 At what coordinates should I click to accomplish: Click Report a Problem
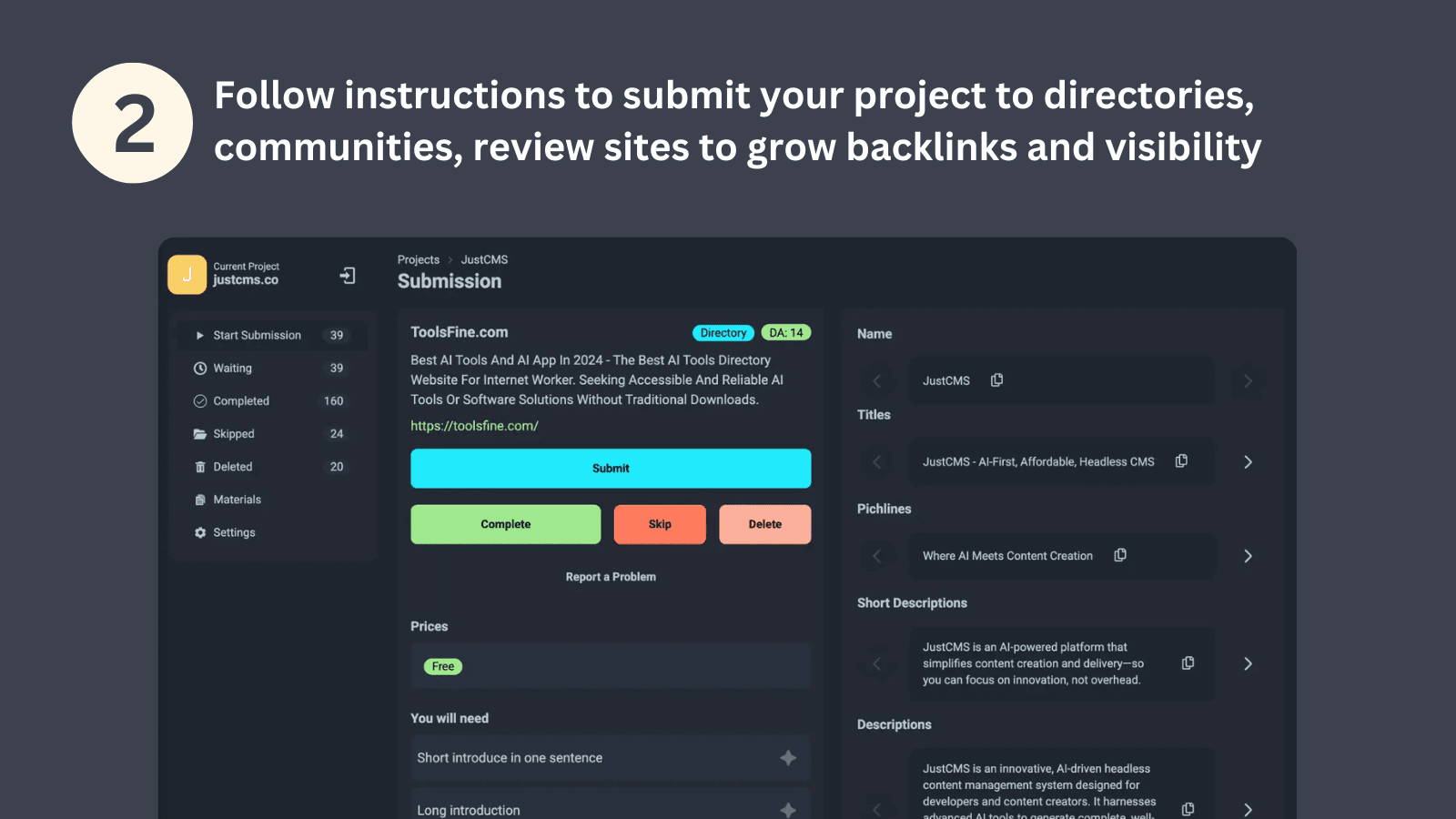pyautogui.click(x=611, y=576)
